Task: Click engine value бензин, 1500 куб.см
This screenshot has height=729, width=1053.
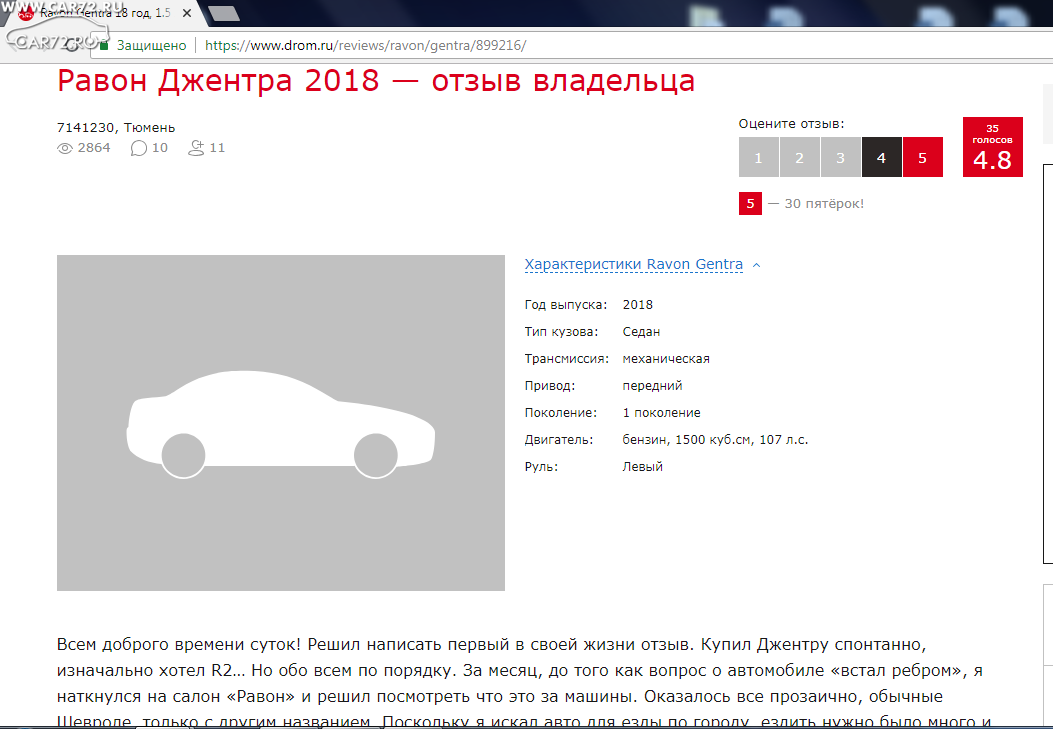Action: click(x=715, y=440)
